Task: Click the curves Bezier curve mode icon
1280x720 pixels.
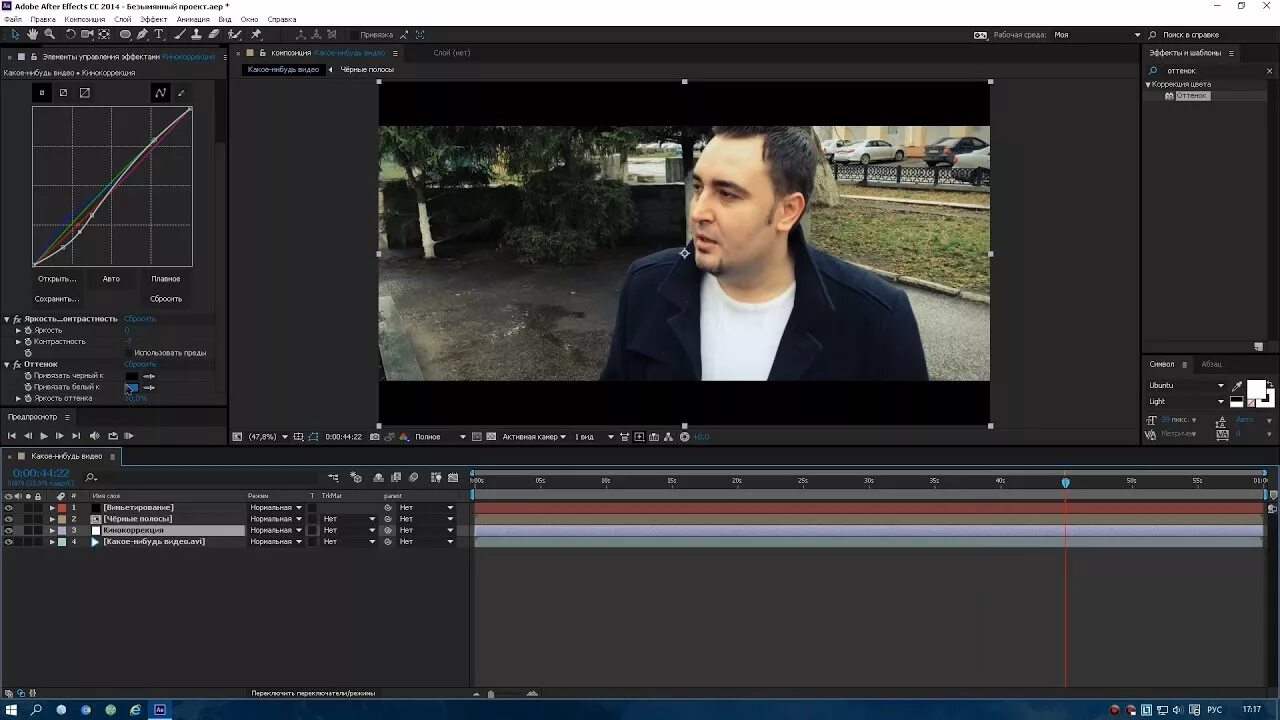Action: click(160, 93)
